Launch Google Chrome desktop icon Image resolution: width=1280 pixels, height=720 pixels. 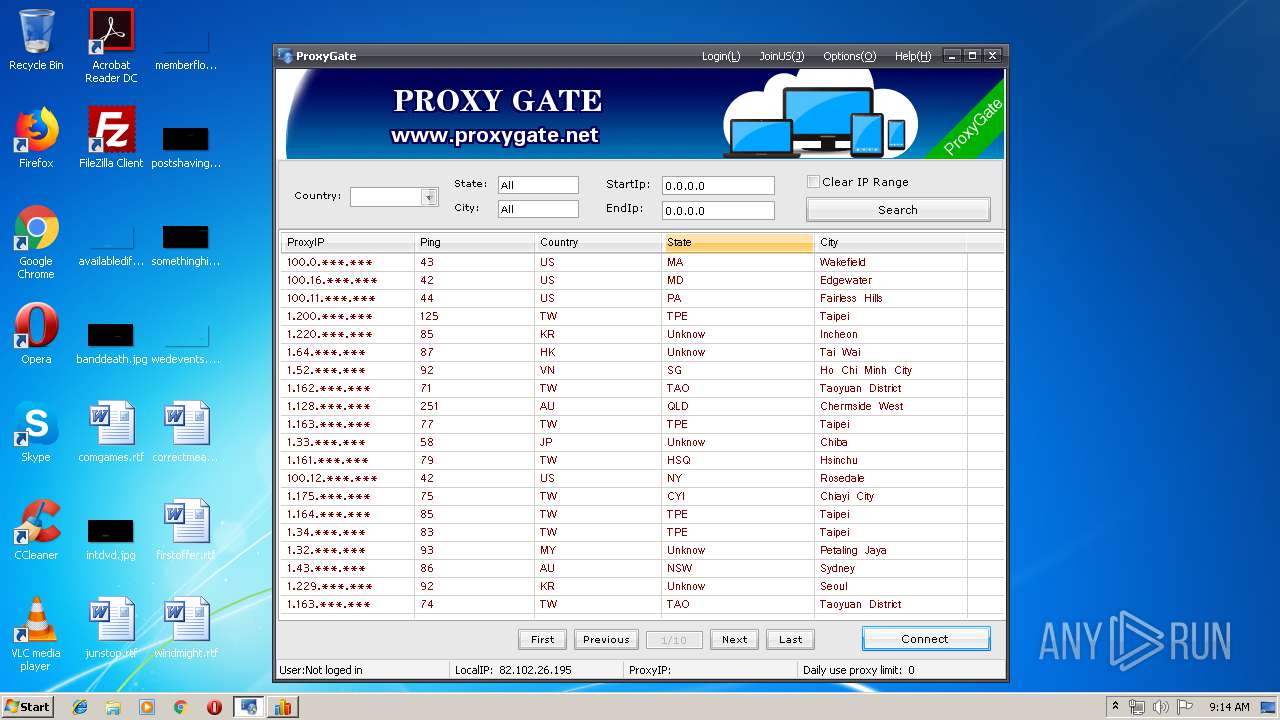pos(36,242)
